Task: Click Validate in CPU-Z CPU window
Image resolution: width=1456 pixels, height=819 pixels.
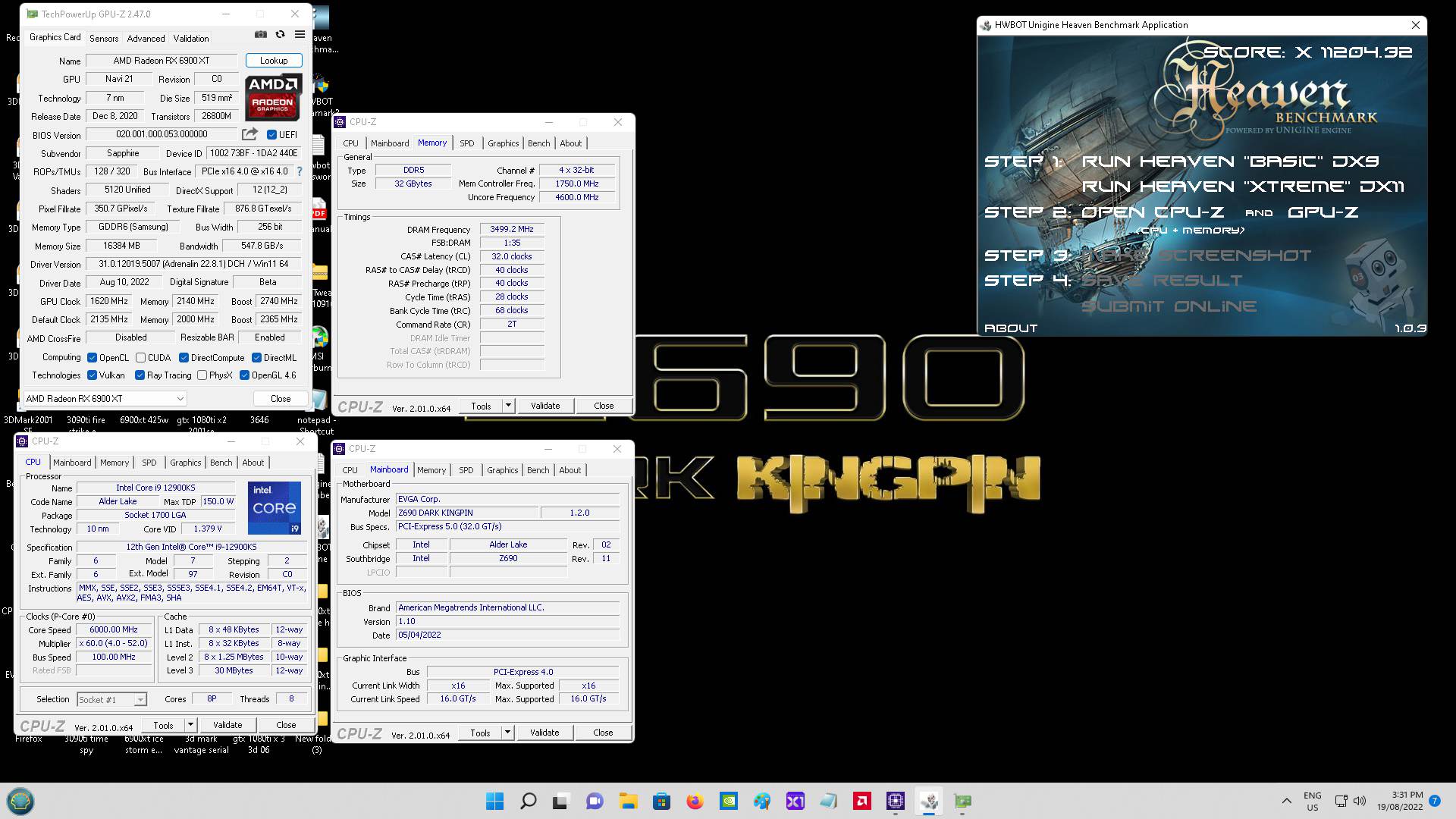Action: coord(227,725)
